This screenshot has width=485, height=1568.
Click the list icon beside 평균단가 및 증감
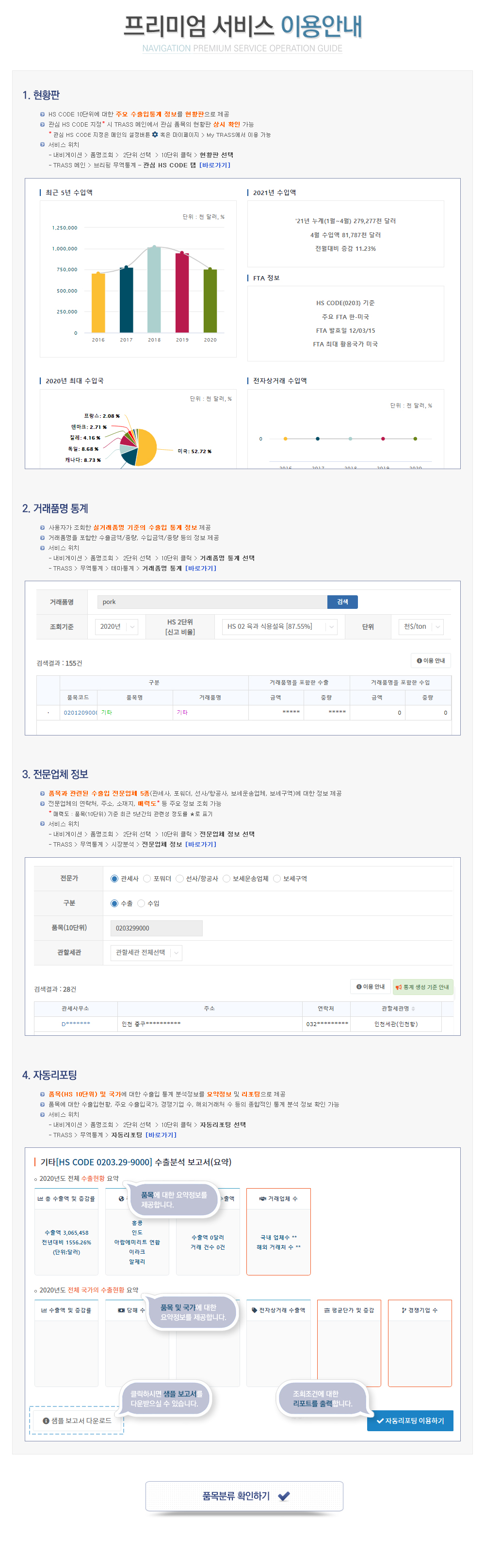(327, 1310)
